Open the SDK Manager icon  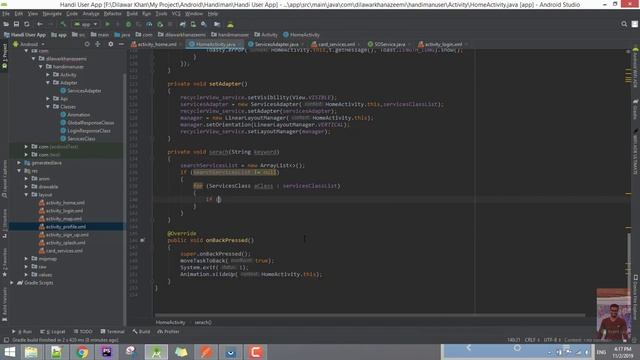coord(204,24)
